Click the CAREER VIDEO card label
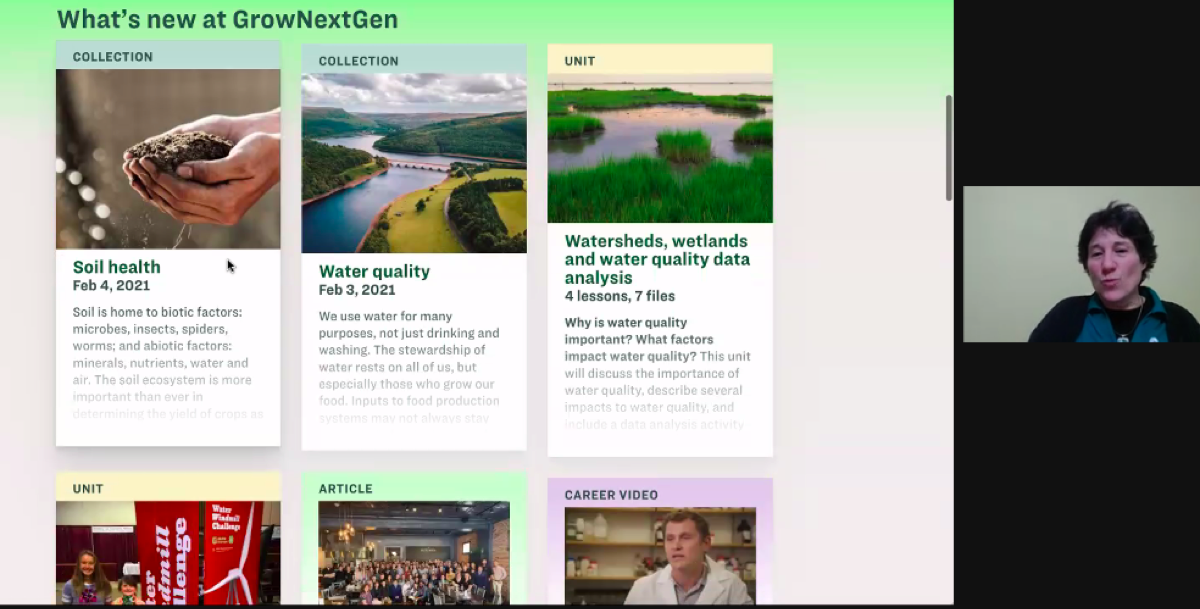Image resolution: width=1200 pixels, height=609 pixels. pos(611,495)
